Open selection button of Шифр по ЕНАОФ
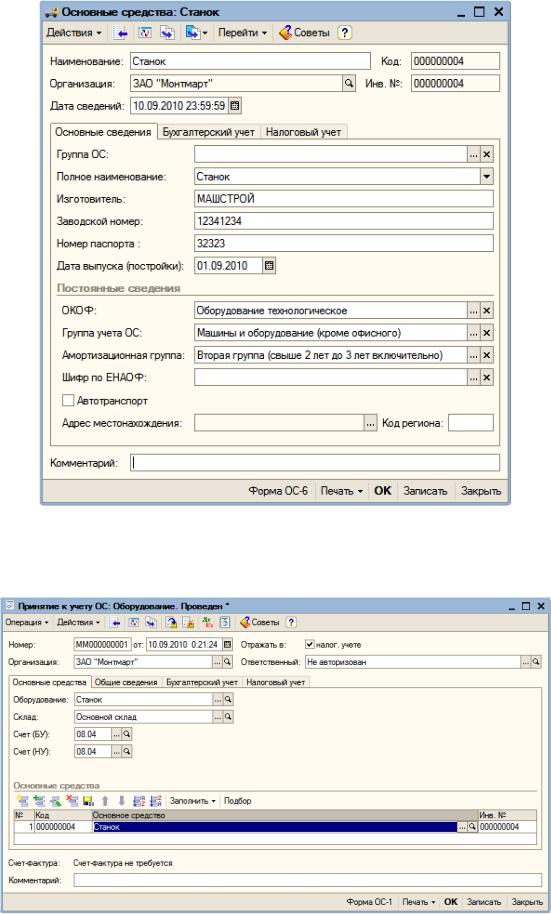Image resolution: width=551 pixels, height=914 pixels. 473,378
